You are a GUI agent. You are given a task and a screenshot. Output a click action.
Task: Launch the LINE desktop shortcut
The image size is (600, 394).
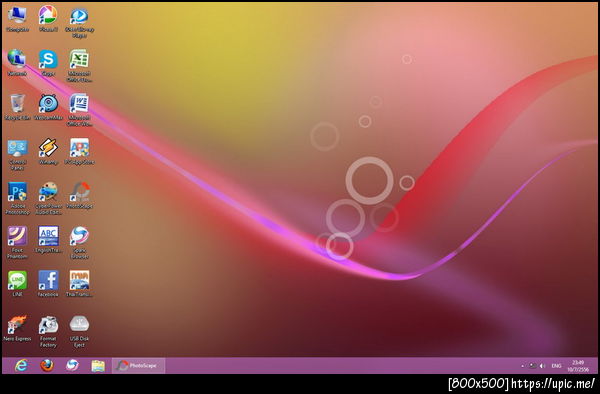[x=17, y=283]
